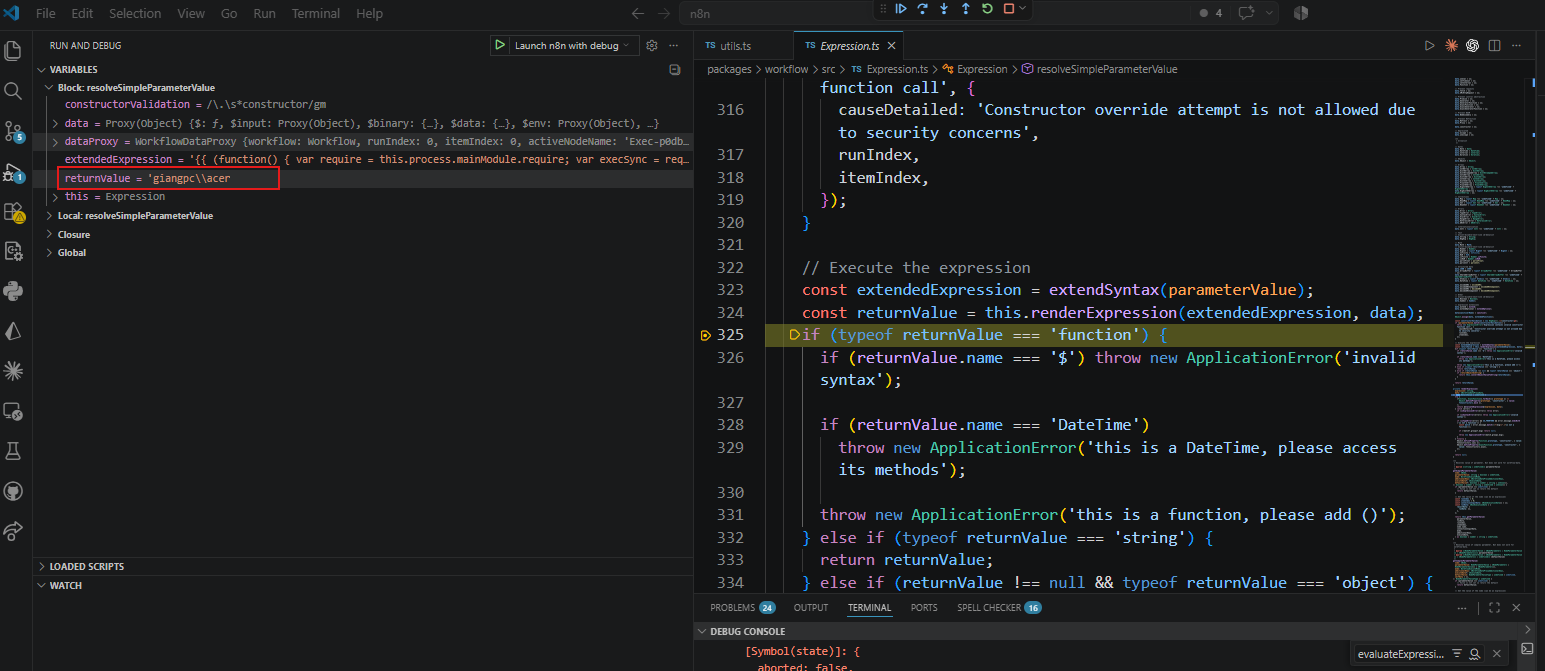The width and height of the screenshot is (1545, 671).
Task: Open the Copilot chat dropdown arrow
Action: 1269,13
